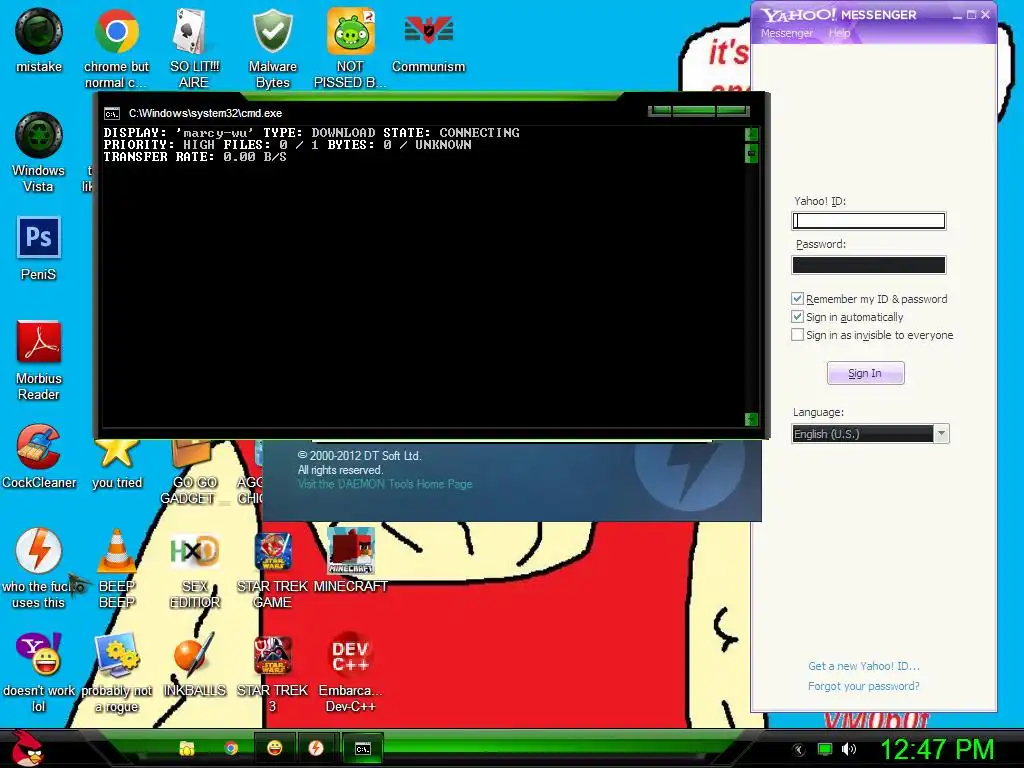1024x768 pixels.
Task: Open the Help menu in Yahoo Messenger
Action: pyautogui.click(x=839, y=33)
